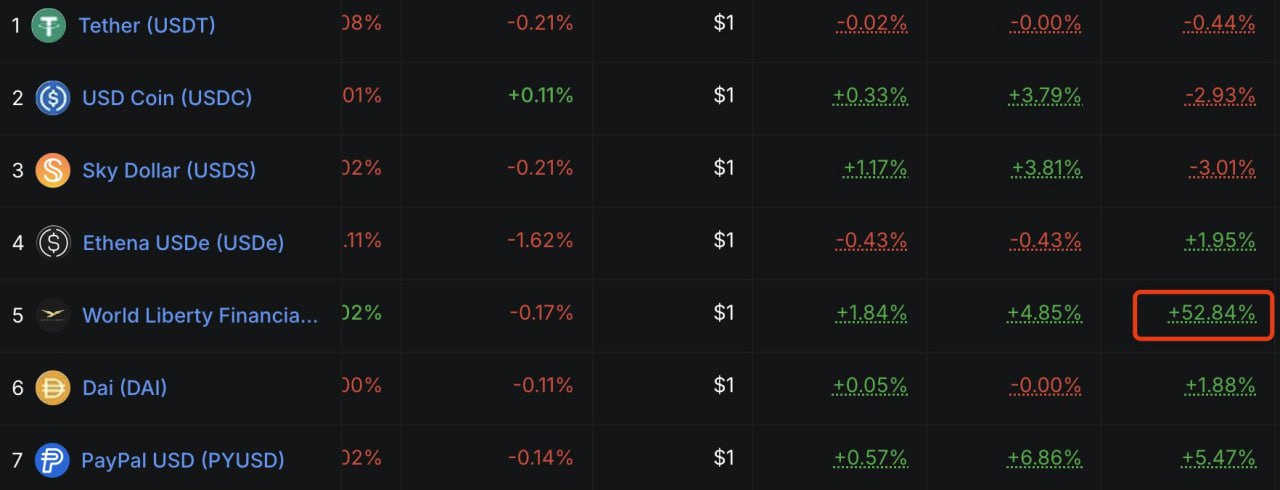Open the USD Coin (USDC) link
Image resolution: width=1280 pixels, height=490 pixels.
point(166,98)
